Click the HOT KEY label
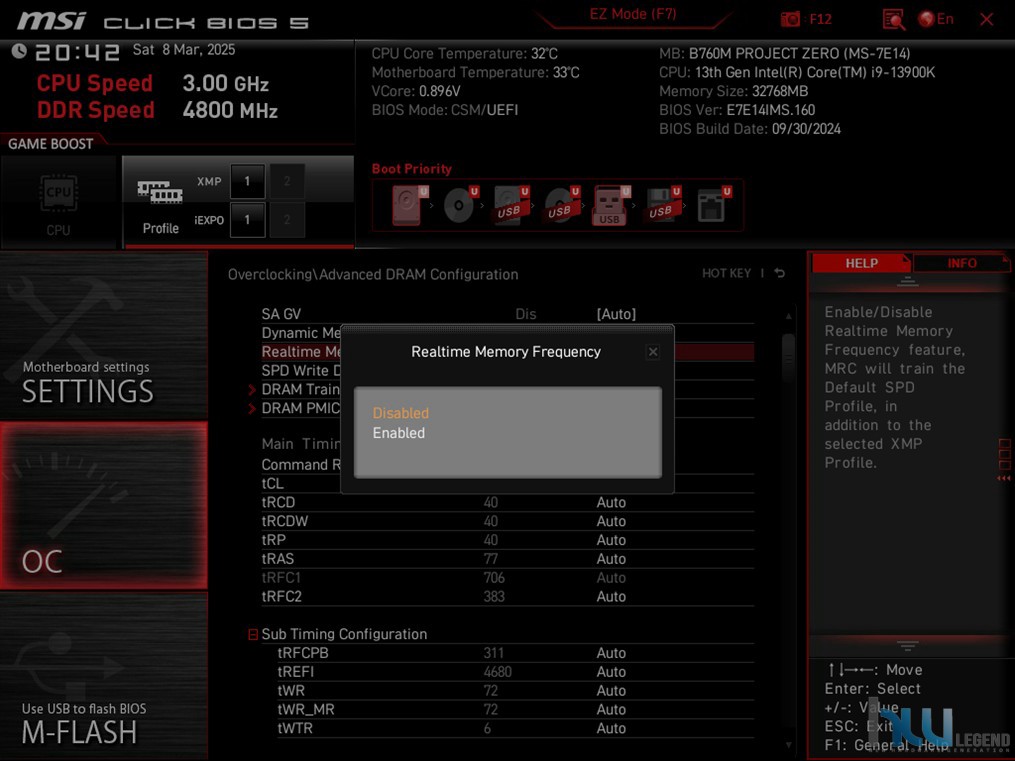The width and height of the screenshot is (1015, 761). click(726, 273)
